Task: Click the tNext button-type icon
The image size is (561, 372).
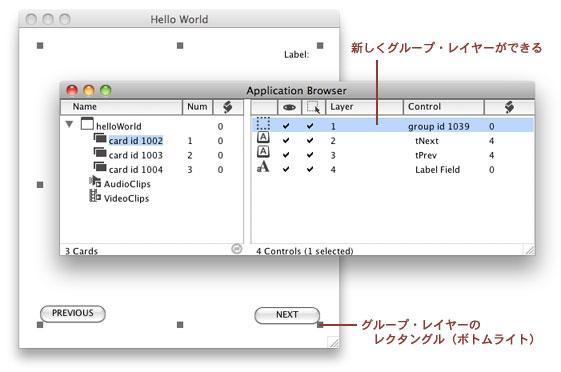Action: (x=263, y=137)
